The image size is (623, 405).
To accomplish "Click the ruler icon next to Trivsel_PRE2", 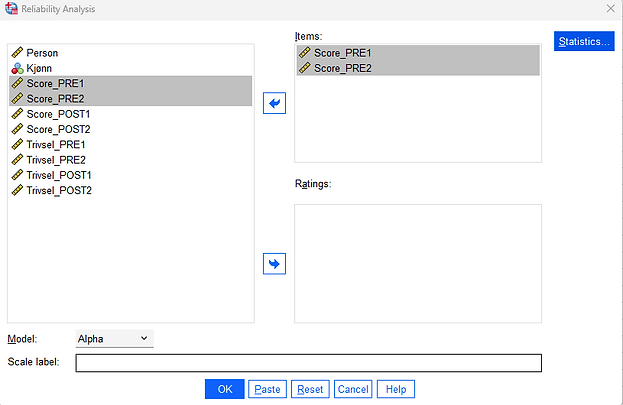I will click(17, 160).
